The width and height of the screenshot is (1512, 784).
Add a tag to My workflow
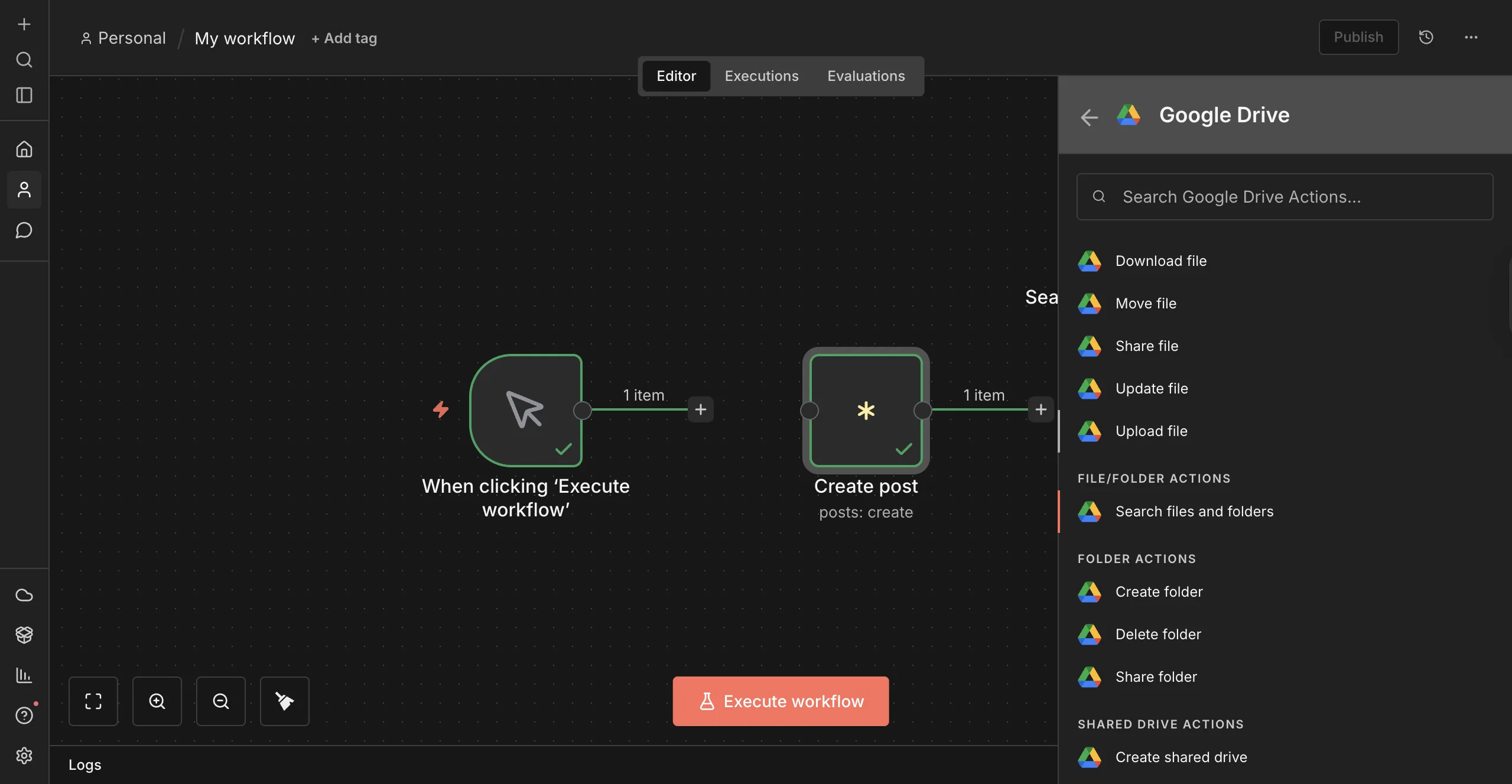[344, 38]
